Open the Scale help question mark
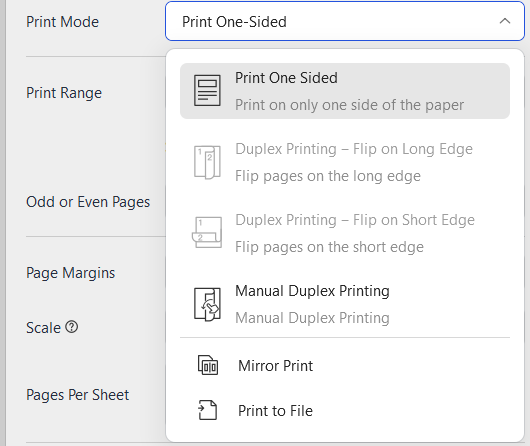 pos(72,327)
